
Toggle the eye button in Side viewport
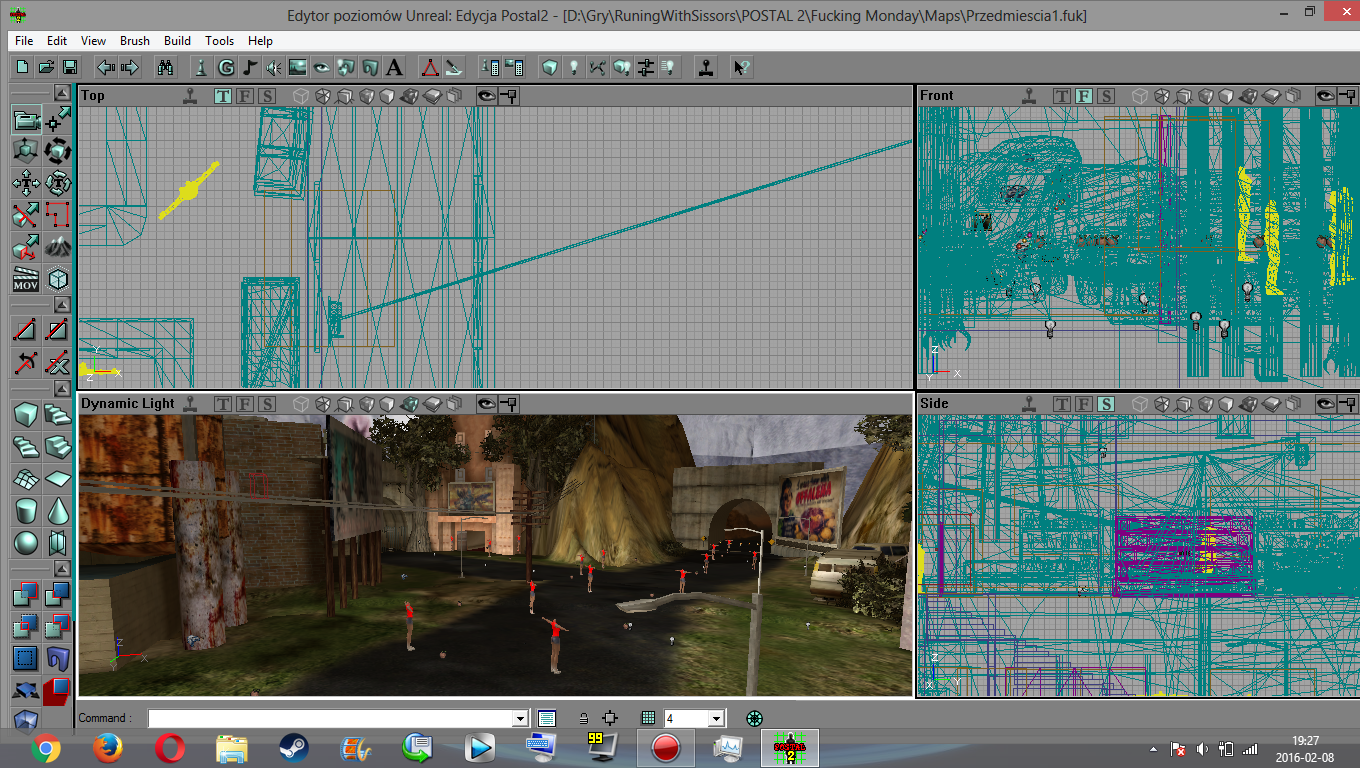[x=1325, y=404]
